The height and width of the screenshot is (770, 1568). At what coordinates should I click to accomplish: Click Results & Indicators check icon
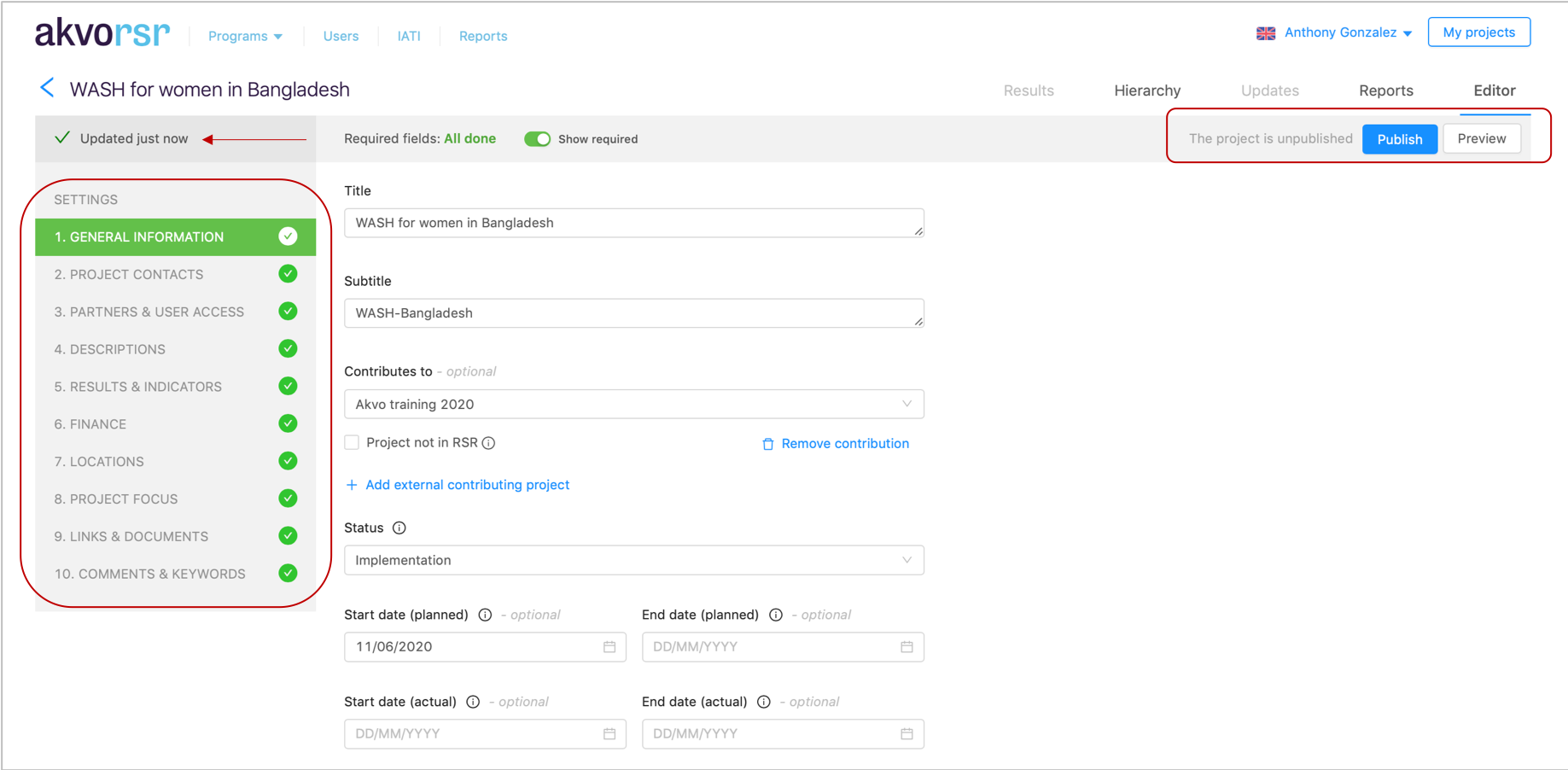[289, 387]
